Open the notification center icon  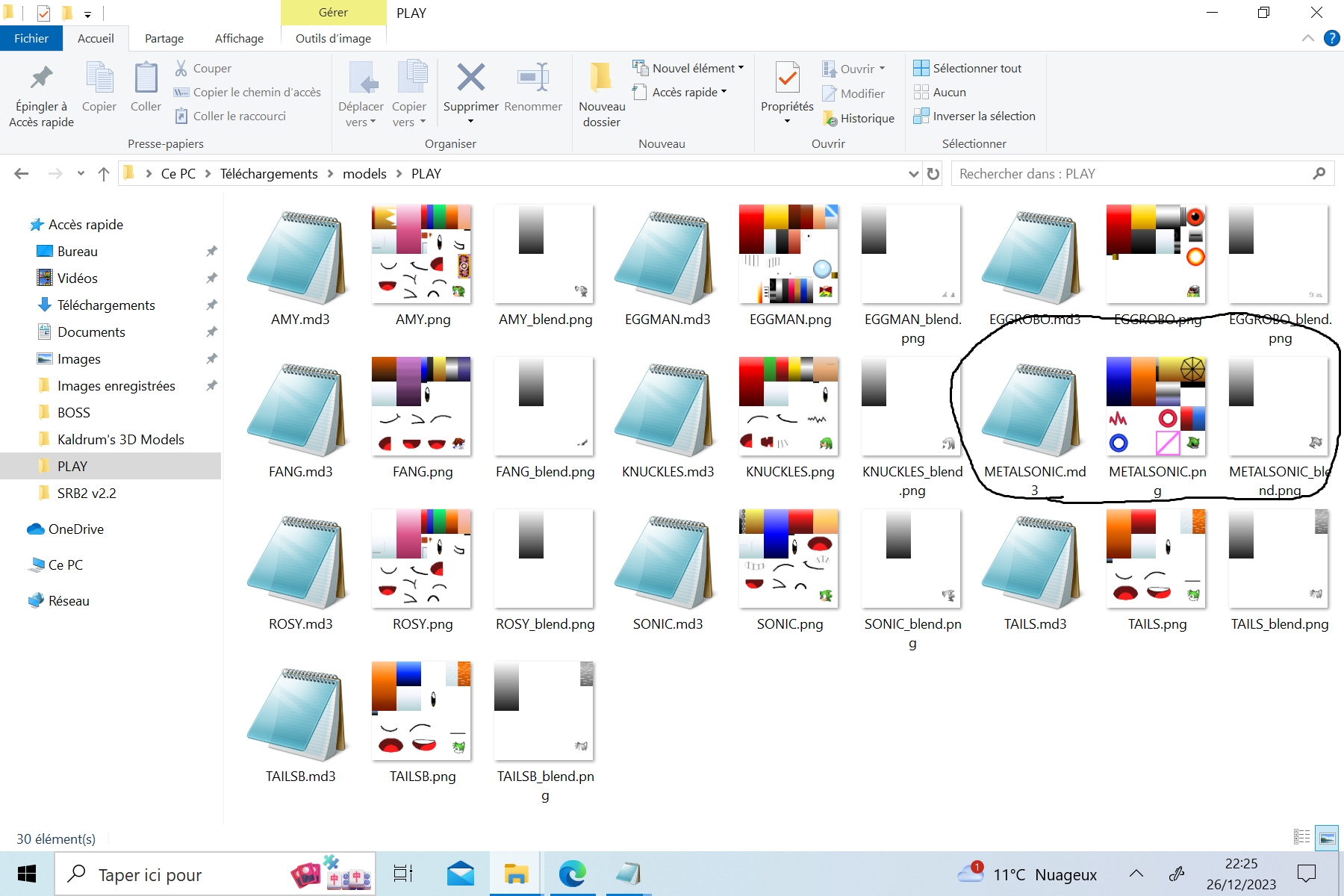pos(1307,874)
